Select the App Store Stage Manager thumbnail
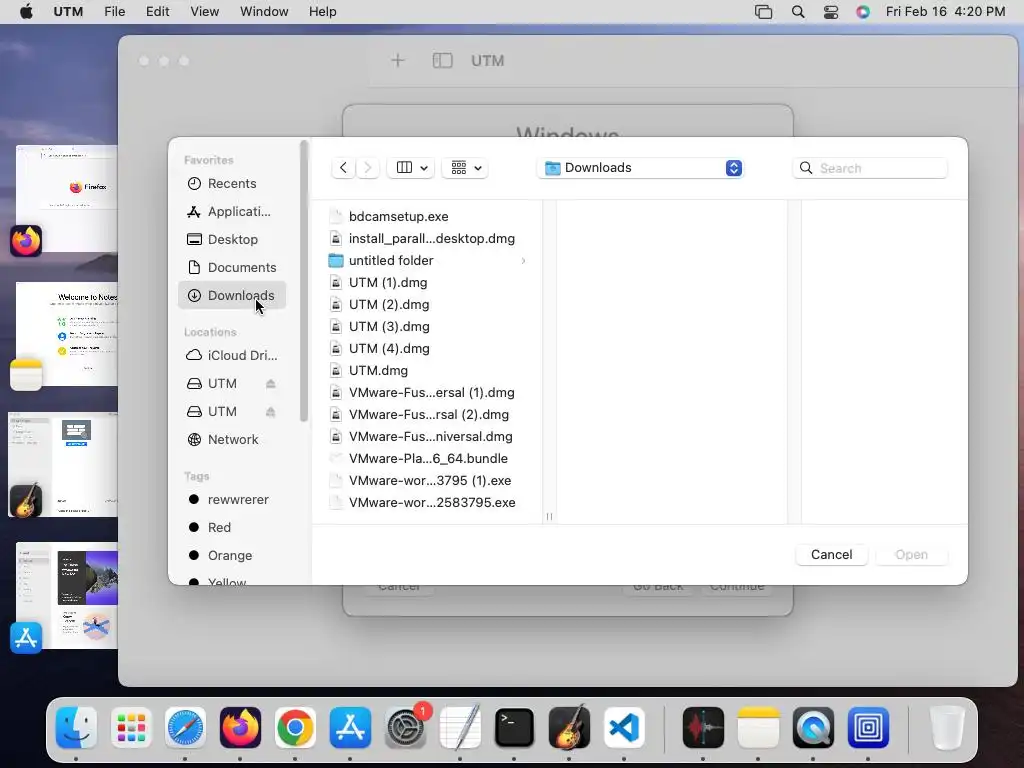1024x768 pixels. coord(67,596)
